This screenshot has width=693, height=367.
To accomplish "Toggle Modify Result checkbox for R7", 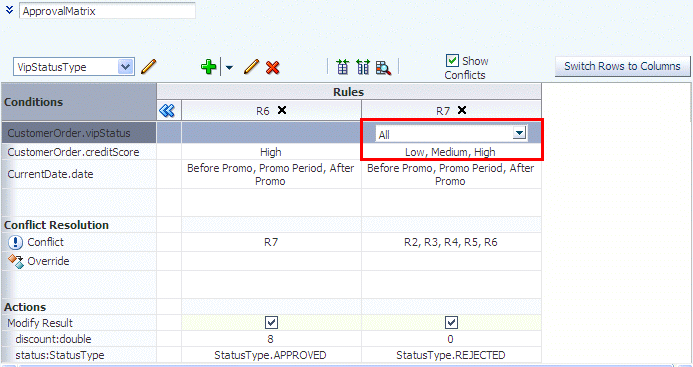I will [451, 323].
